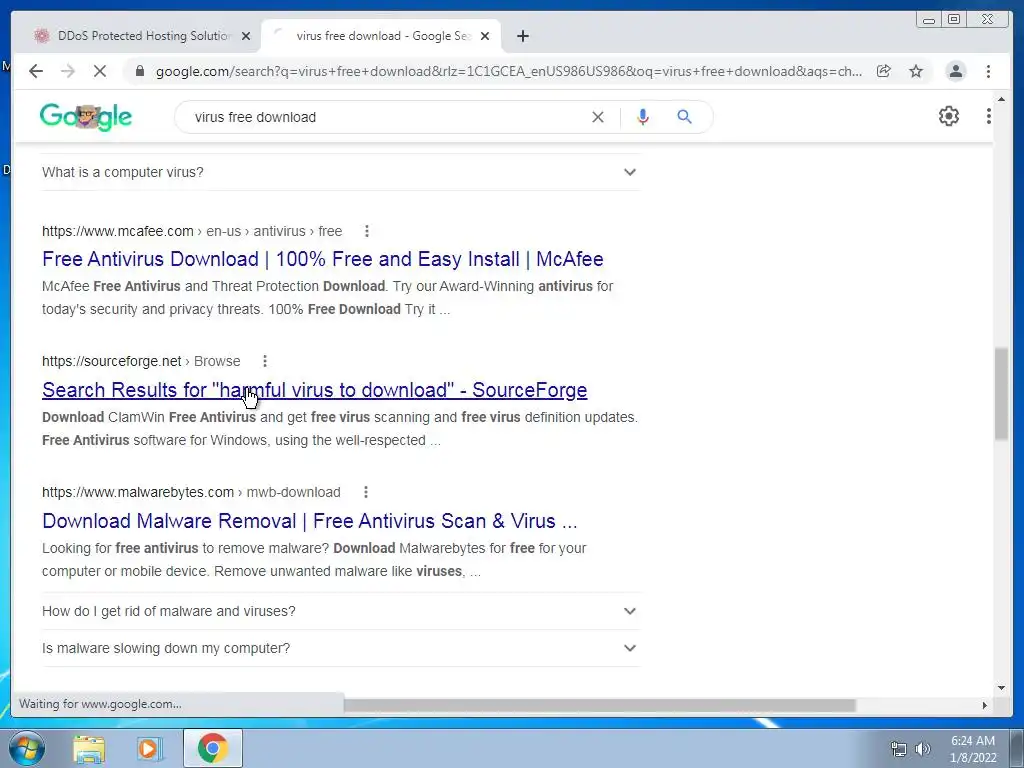Open the Windows Start menu
The height and width of the screenshot is (768, 1024).
pos(27,748)
